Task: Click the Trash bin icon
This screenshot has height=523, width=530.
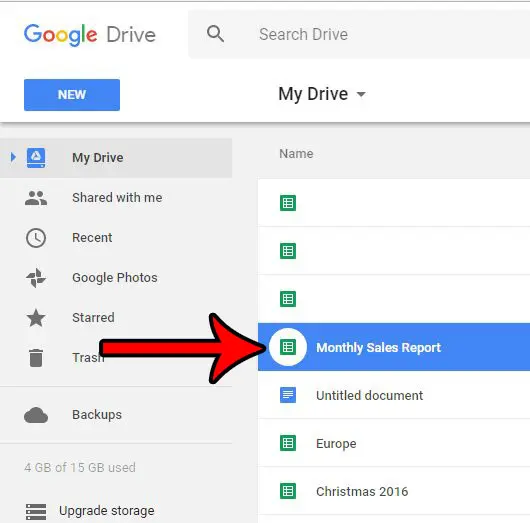Action: point(36,358)
